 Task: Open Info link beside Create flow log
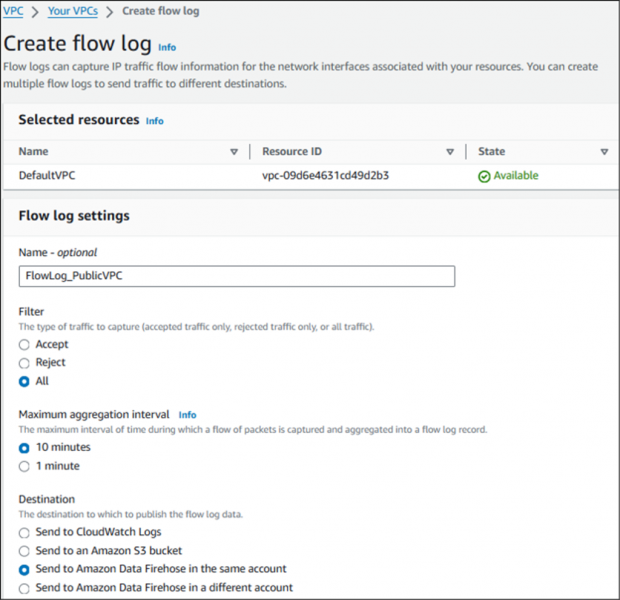coord(167,47)
